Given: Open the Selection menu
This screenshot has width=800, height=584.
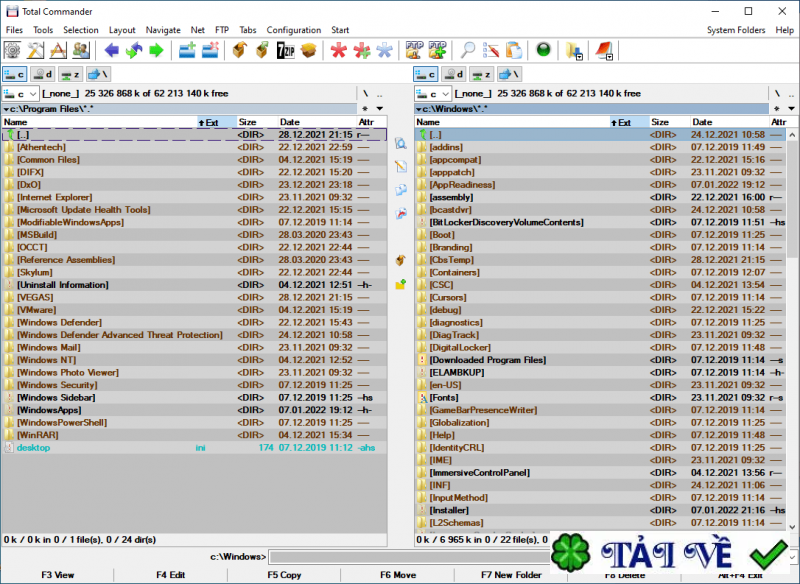Looking at the screenshot, I should [81, 30].
